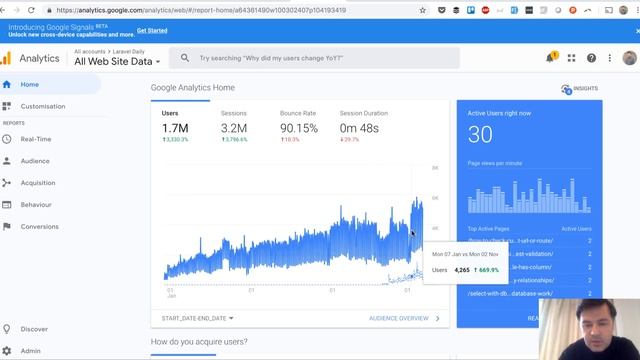
Task: Open Admin settings
Action: click(31, 351)
